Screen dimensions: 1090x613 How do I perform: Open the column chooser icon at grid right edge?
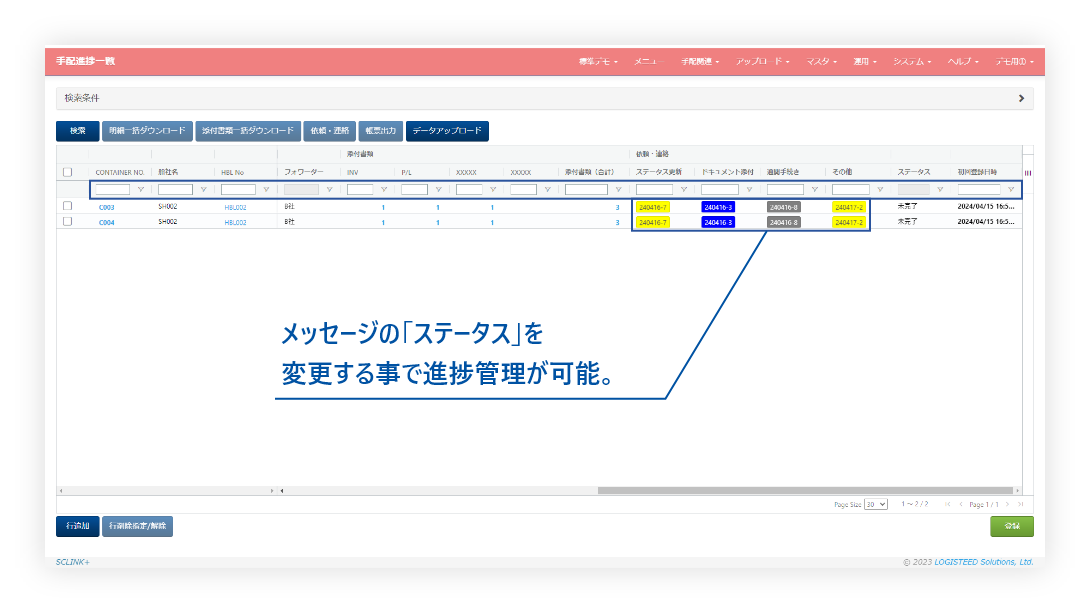[1028, 172]
